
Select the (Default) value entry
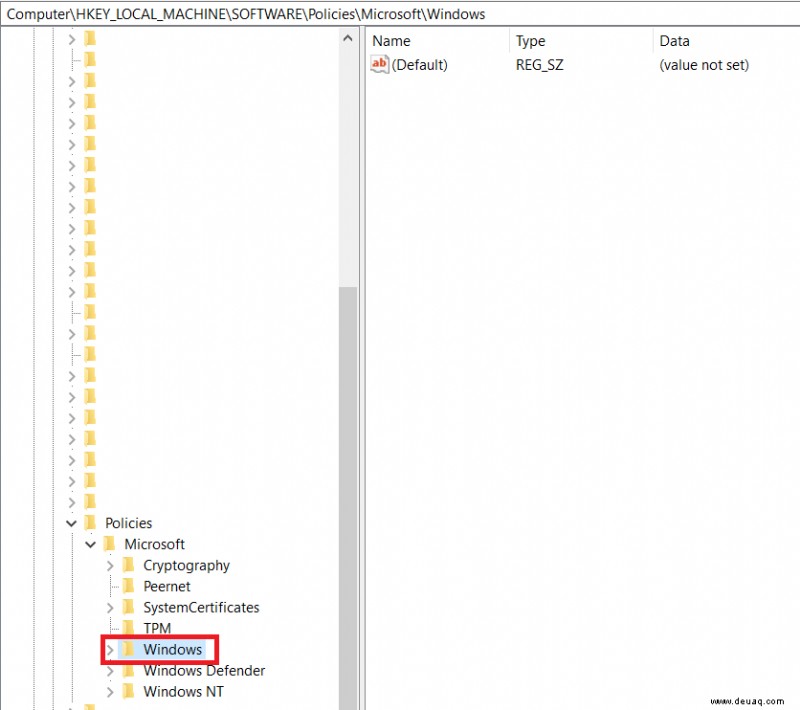click(419, 65)
